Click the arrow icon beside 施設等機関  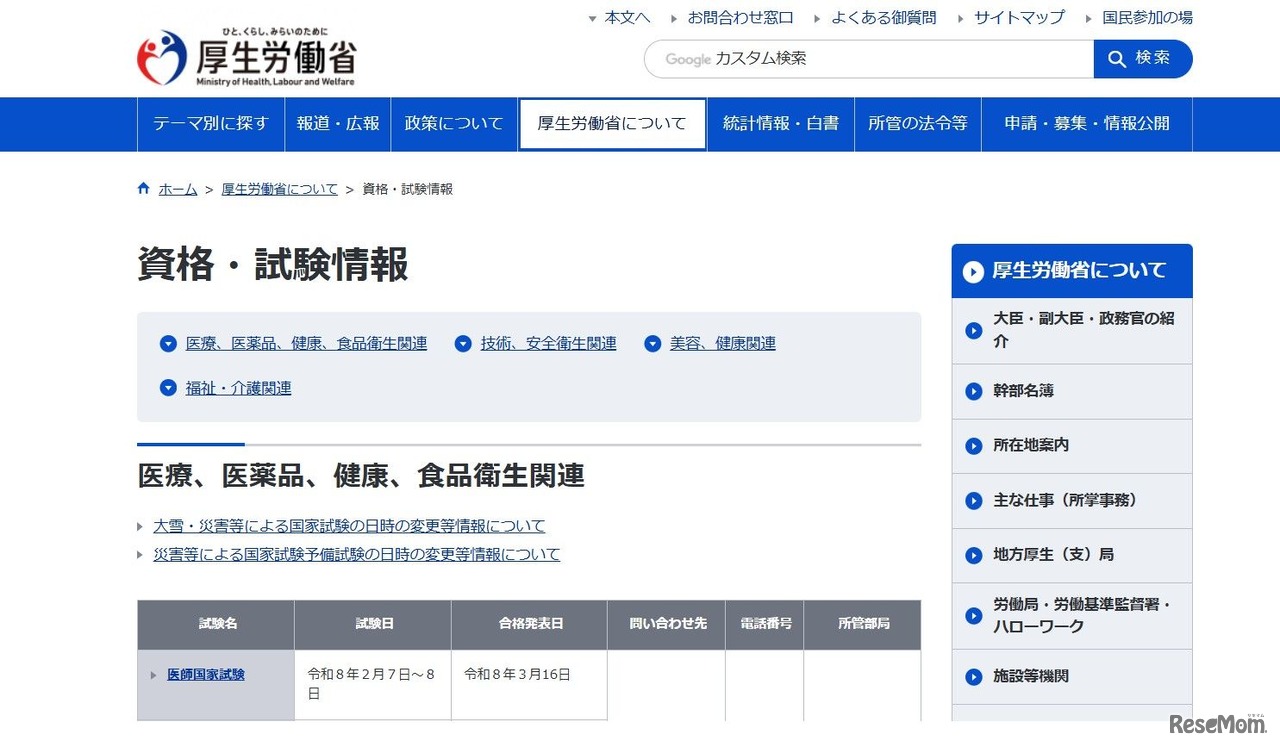point(973,676)
